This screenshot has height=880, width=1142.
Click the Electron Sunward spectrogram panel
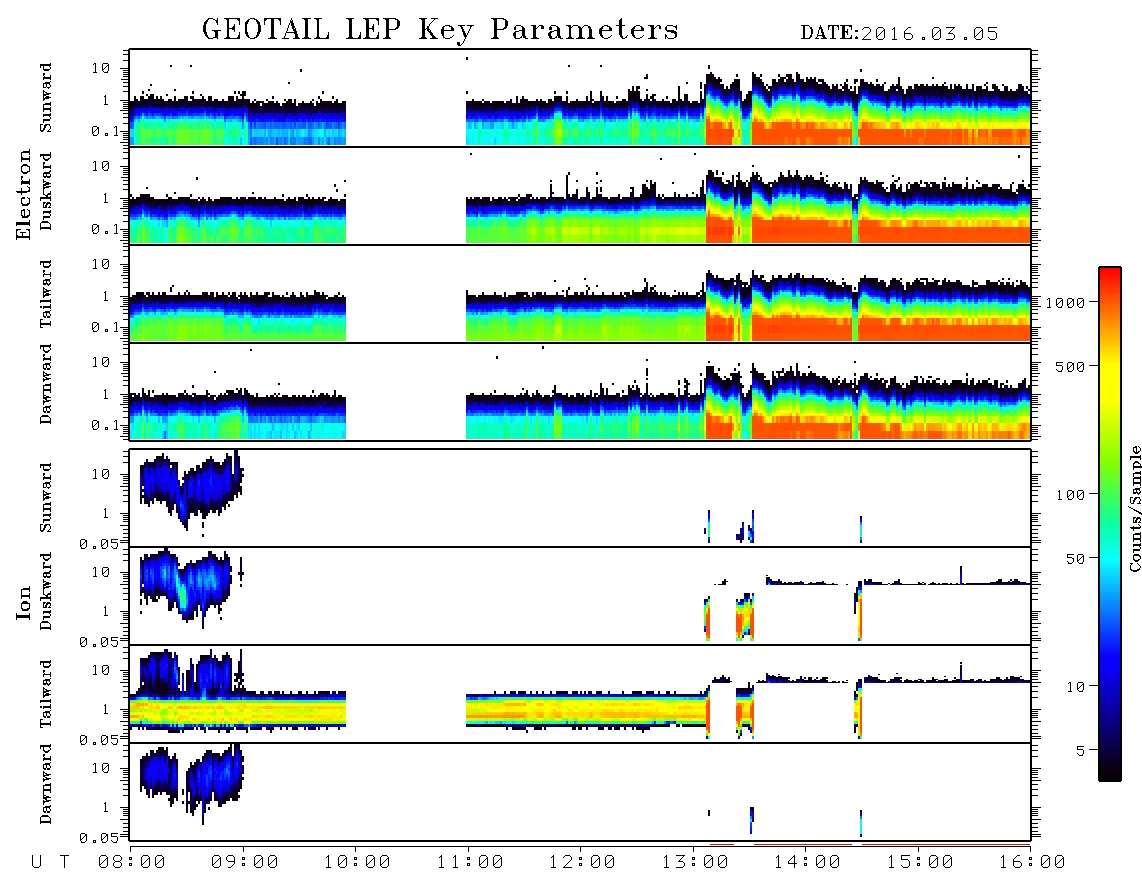click(x=580, y=98)
